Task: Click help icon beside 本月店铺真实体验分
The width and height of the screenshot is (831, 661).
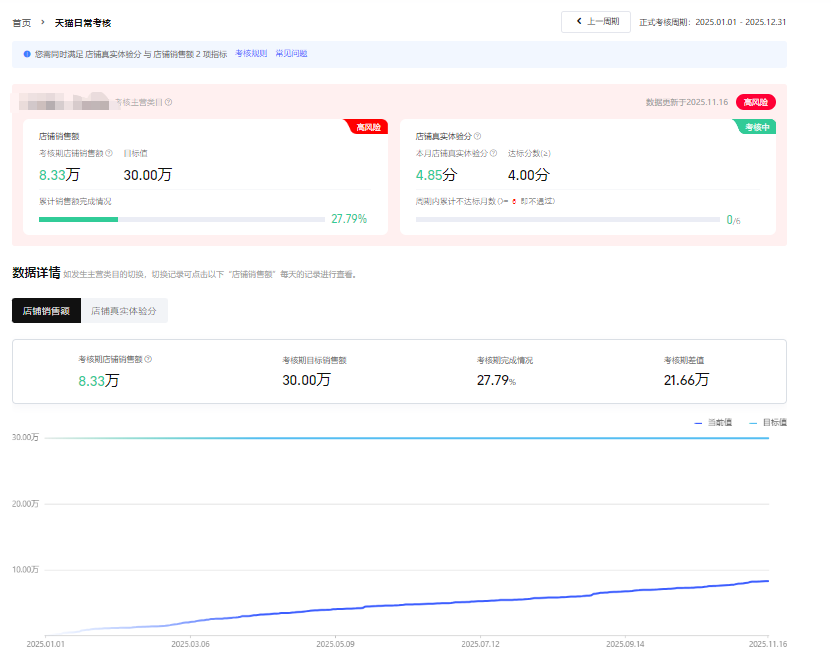Action: pyautogui.click(x=493, y=153)
